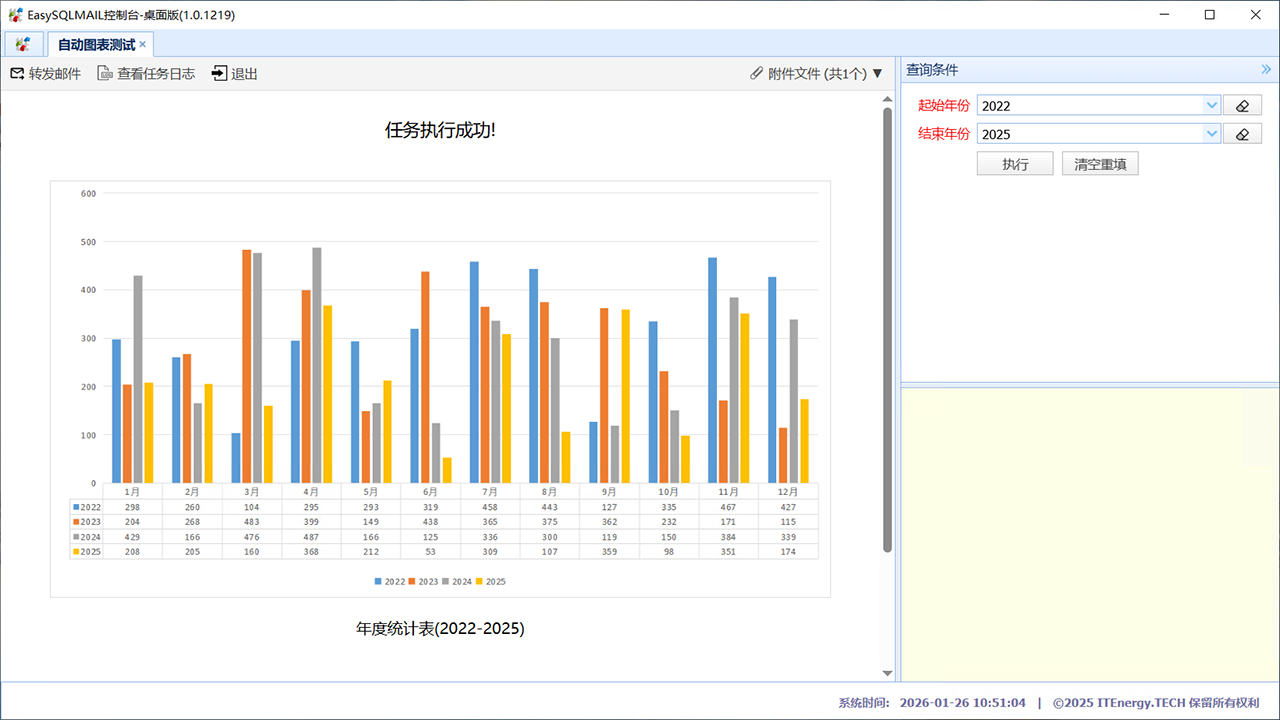The image size is (1280, 720).
Task: Click 转发邮件 to forward the mail
Action: [55, 74]
